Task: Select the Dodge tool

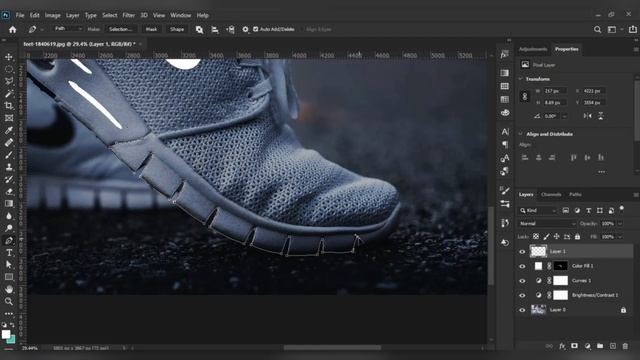Action: (9, 228)
